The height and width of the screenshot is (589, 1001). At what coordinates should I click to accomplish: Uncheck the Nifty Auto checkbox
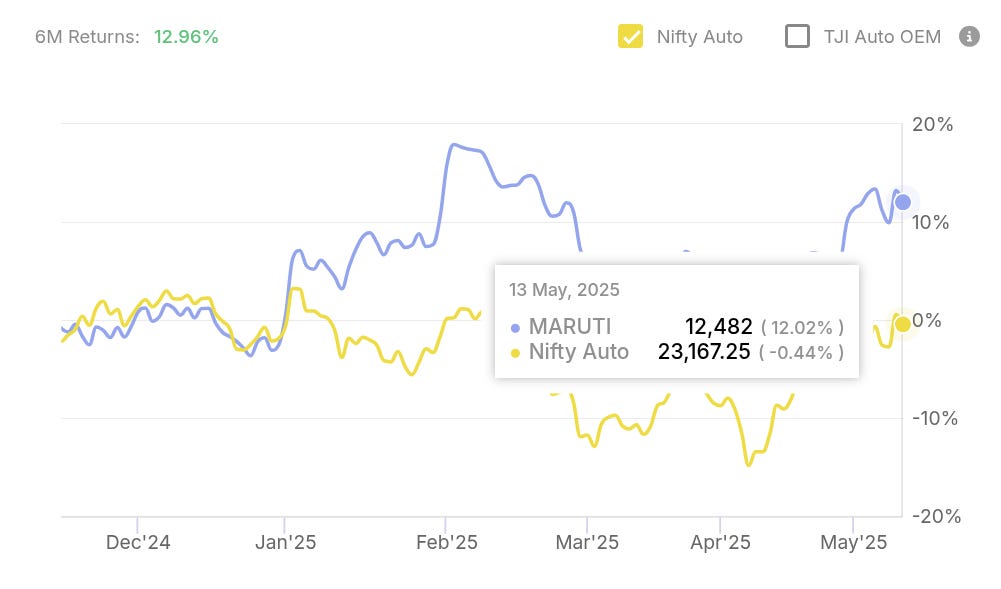pos(630,37)
